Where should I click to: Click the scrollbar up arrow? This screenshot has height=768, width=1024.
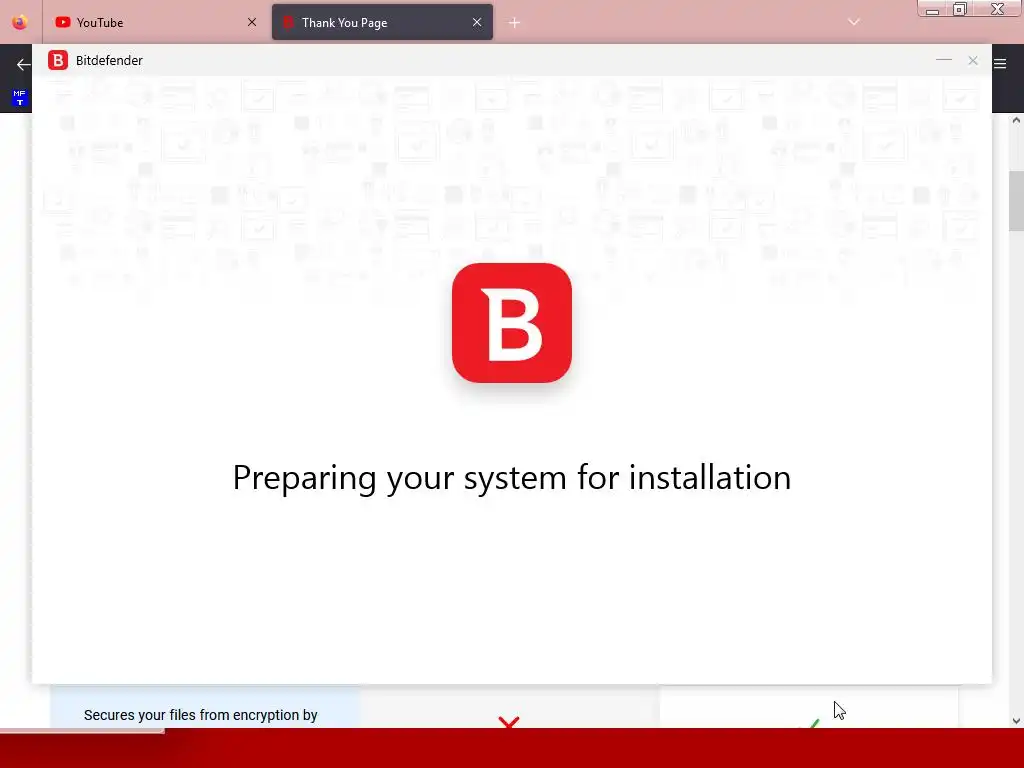1016,120
